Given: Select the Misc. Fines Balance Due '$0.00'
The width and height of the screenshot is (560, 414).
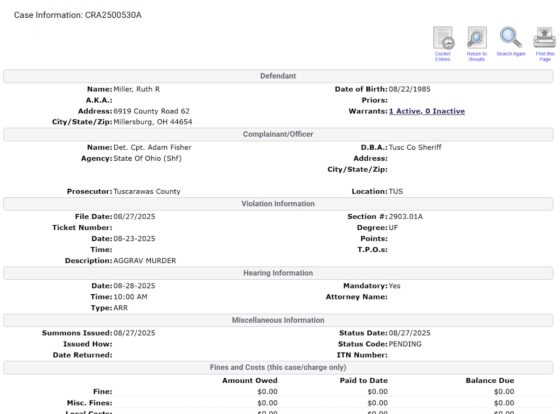Looking at the screenshot, I should coord(504,403).
